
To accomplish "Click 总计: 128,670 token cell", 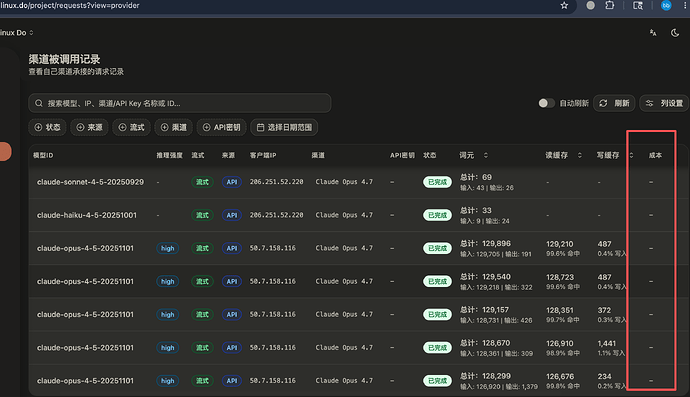I will pos(484,343).
